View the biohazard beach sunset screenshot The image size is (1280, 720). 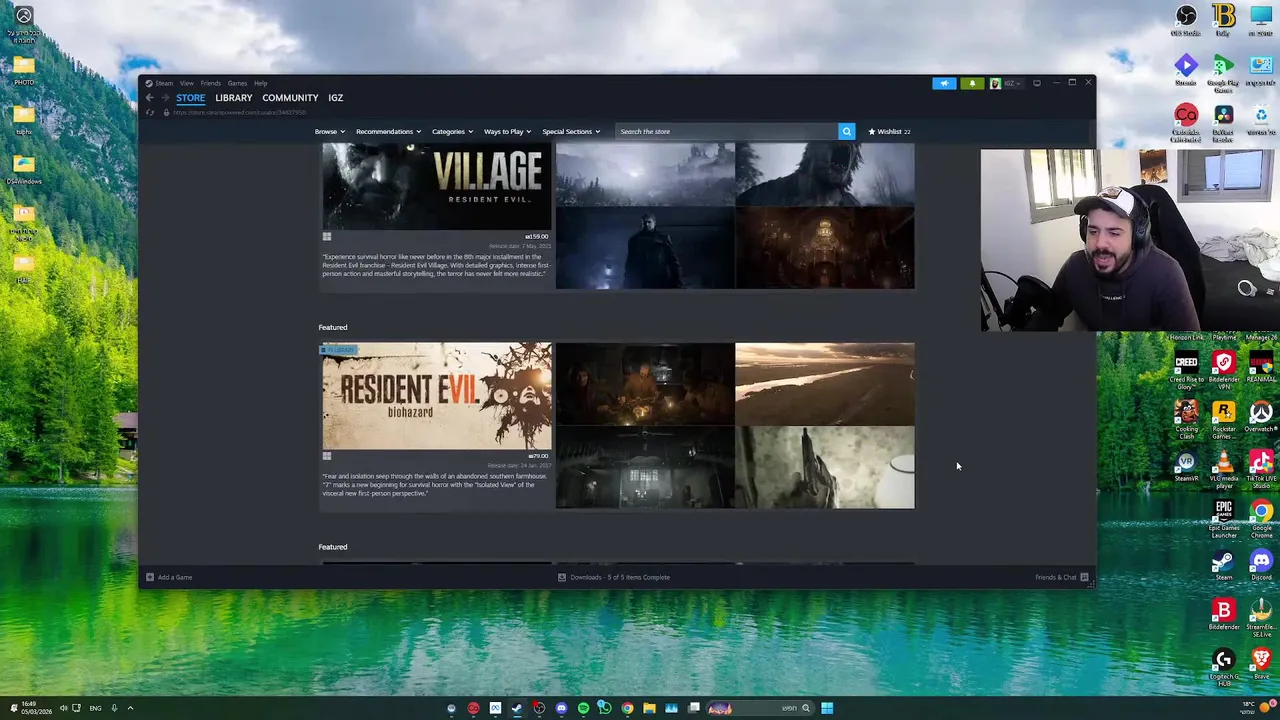[825, 384]
